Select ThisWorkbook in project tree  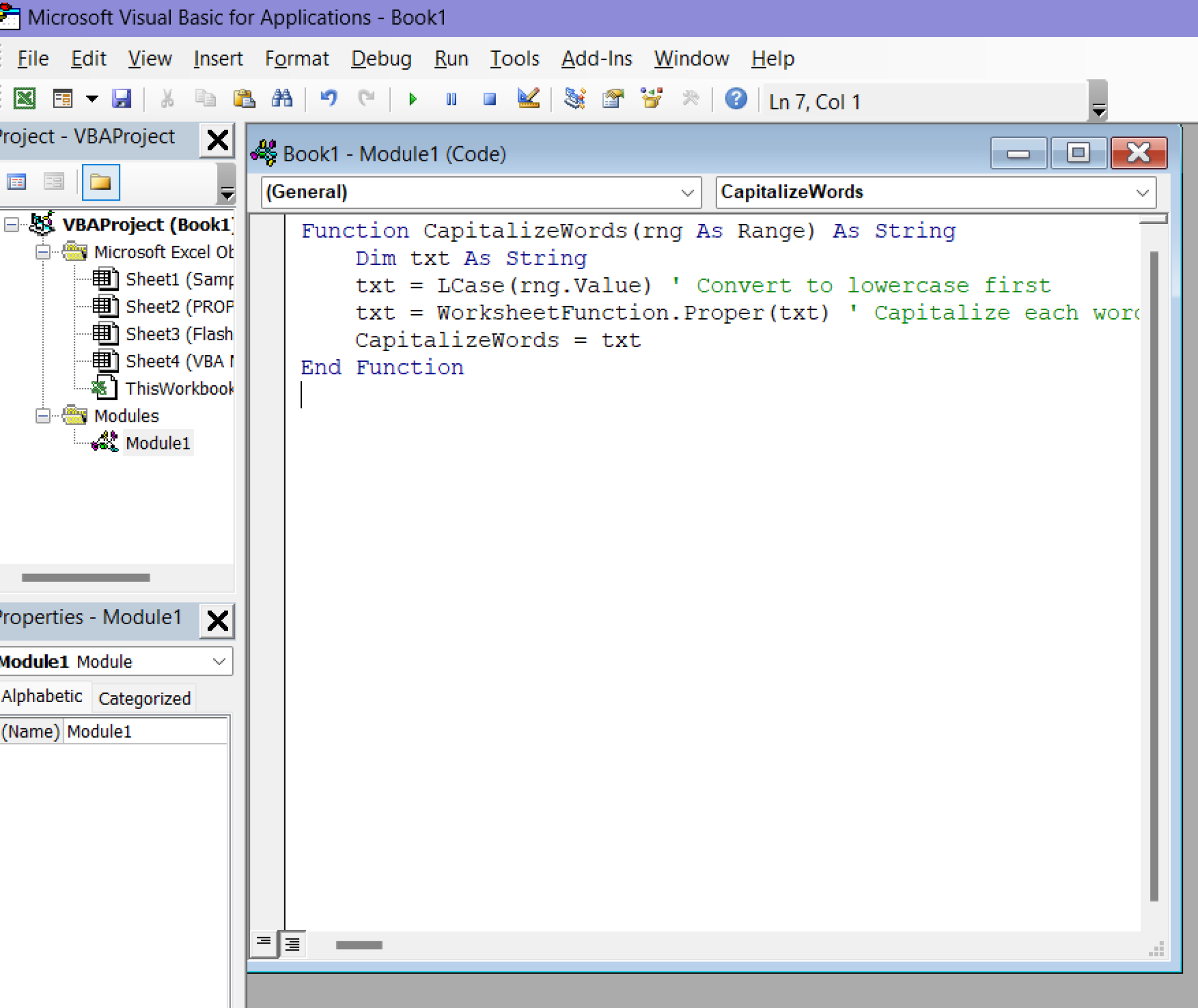tap(178, 388)
